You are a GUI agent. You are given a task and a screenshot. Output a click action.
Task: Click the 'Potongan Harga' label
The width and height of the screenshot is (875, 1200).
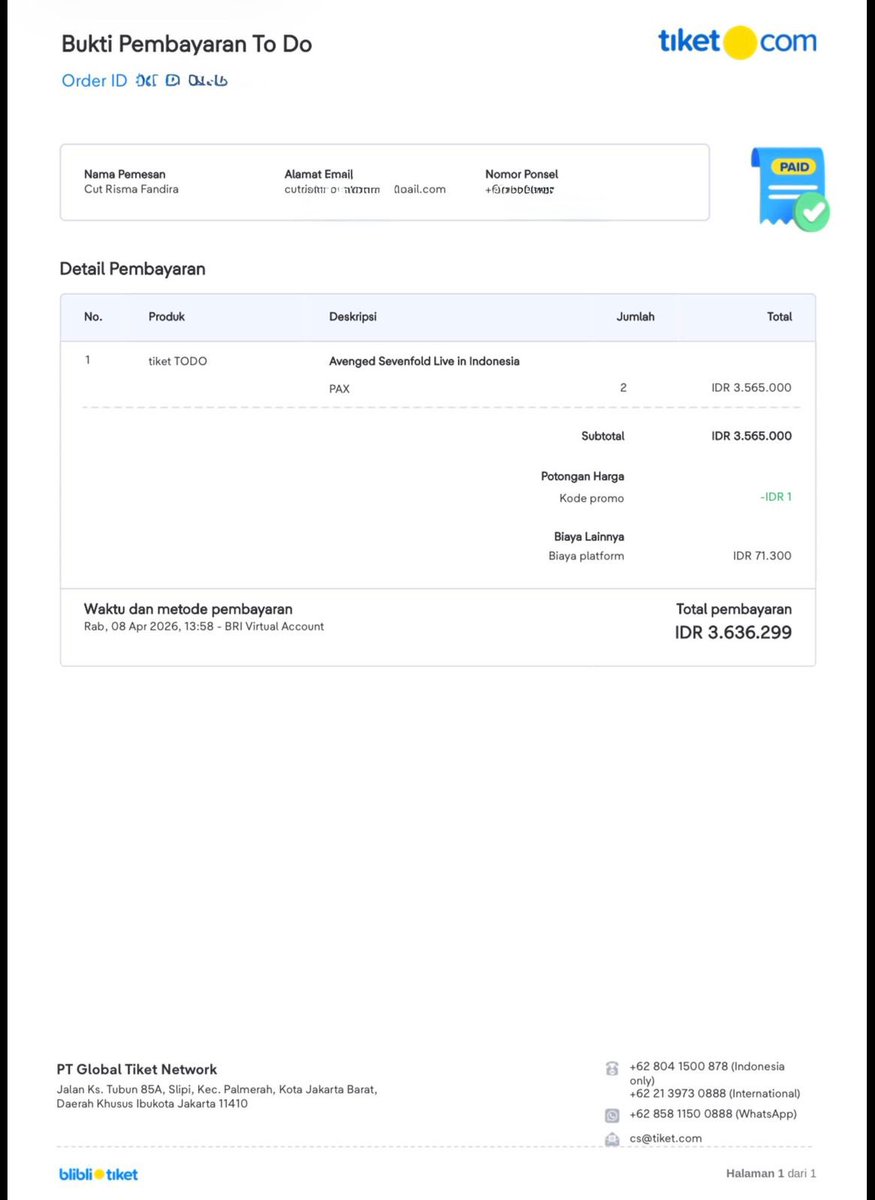[583, 477]
